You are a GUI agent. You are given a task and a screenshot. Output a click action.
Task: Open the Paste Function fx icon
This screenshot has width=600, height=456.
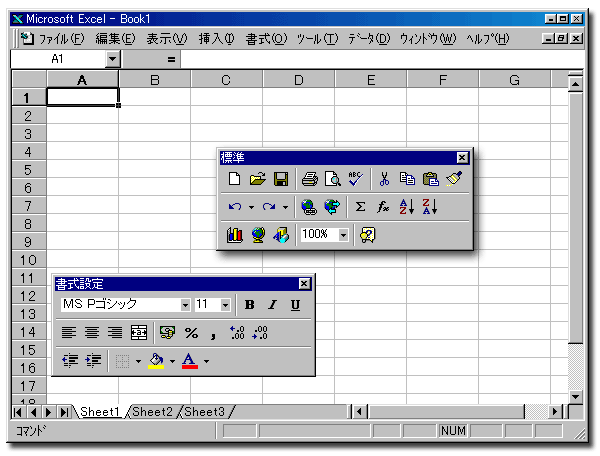tap(383, 207)
